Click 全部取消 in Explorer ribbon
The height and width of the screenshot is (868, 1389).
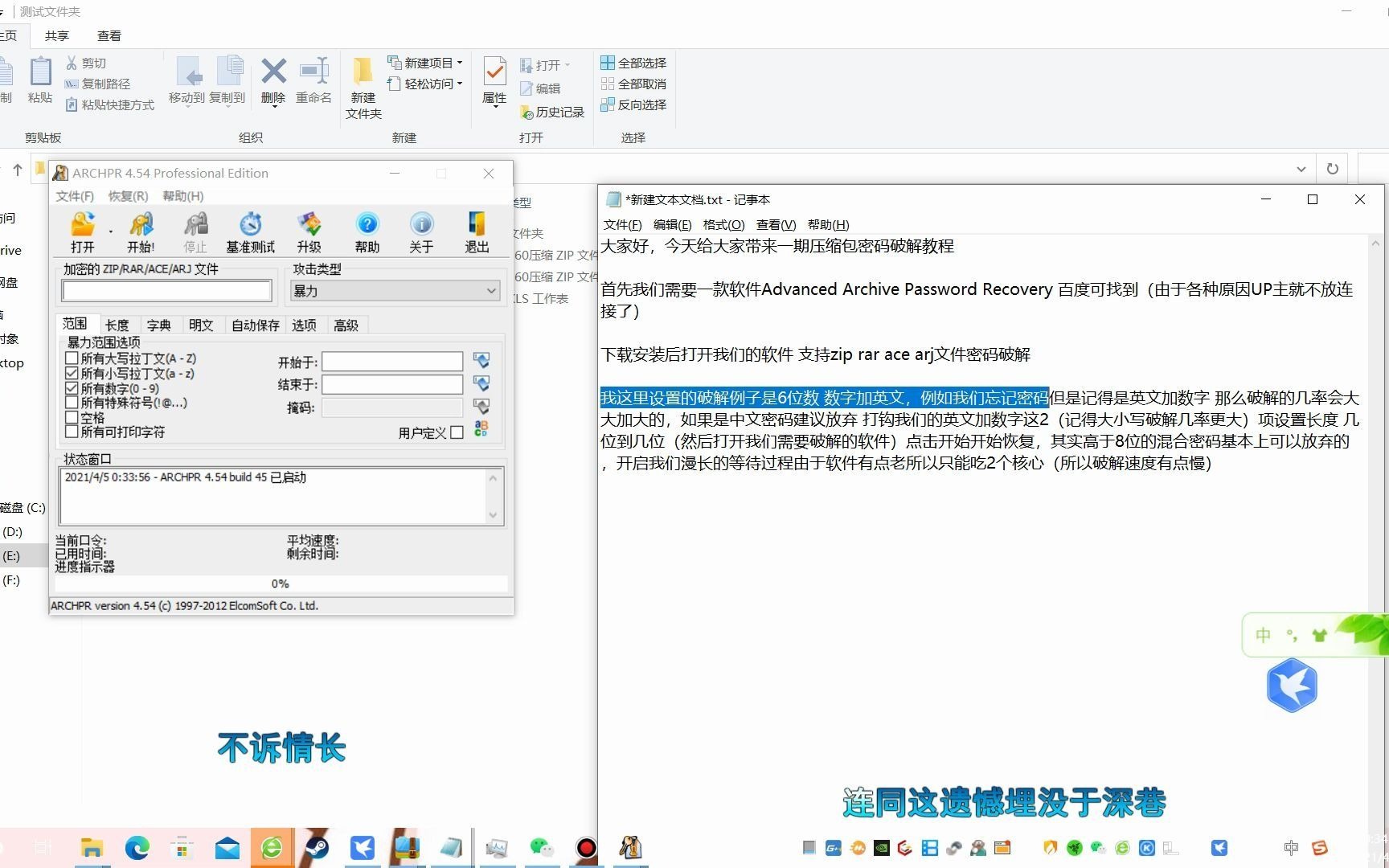pos(633,84)
